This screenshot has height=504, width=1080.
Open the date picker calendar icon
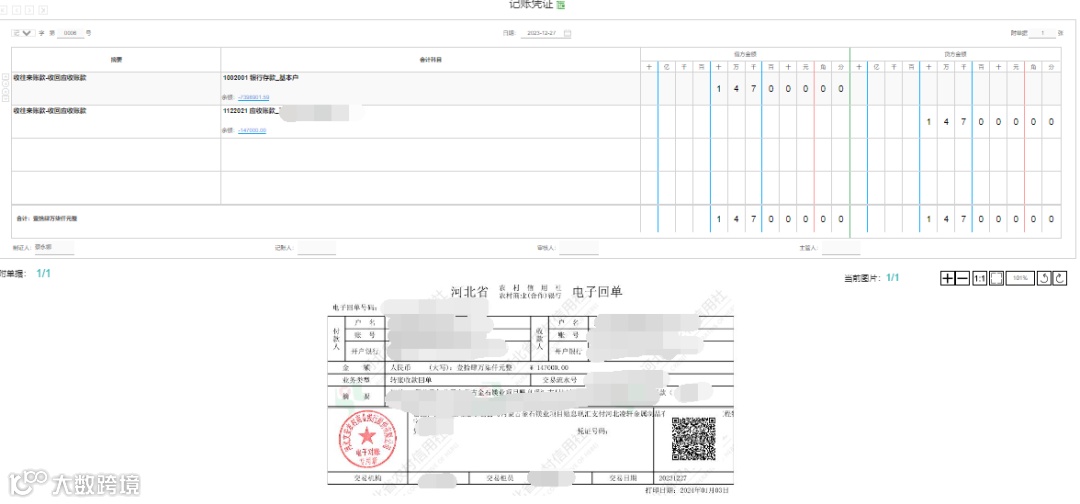click(x=567, y=33)
